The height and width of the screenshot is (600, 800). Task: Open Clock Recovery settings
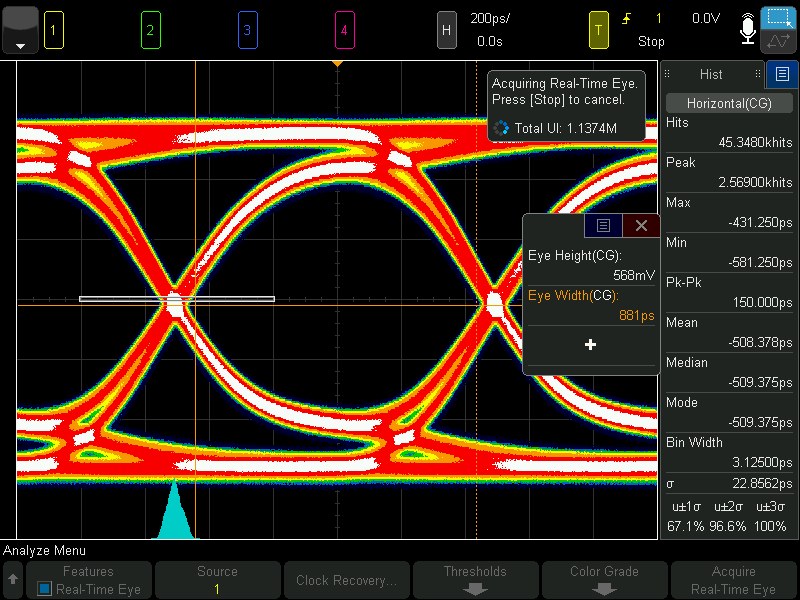[346, 580]
